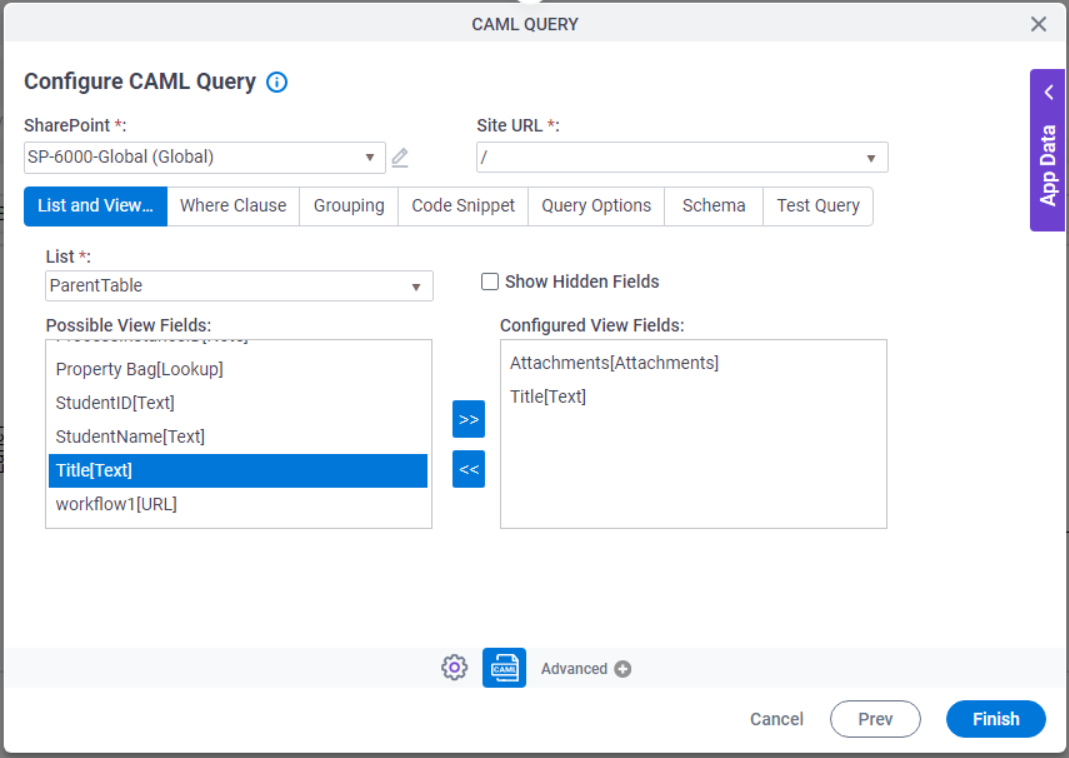Image resolution: width=1069 pixels, height=758 pixels.
Task: Close the CAML Query dialog
Action: pyautogui.click(x=1038, y=24)
